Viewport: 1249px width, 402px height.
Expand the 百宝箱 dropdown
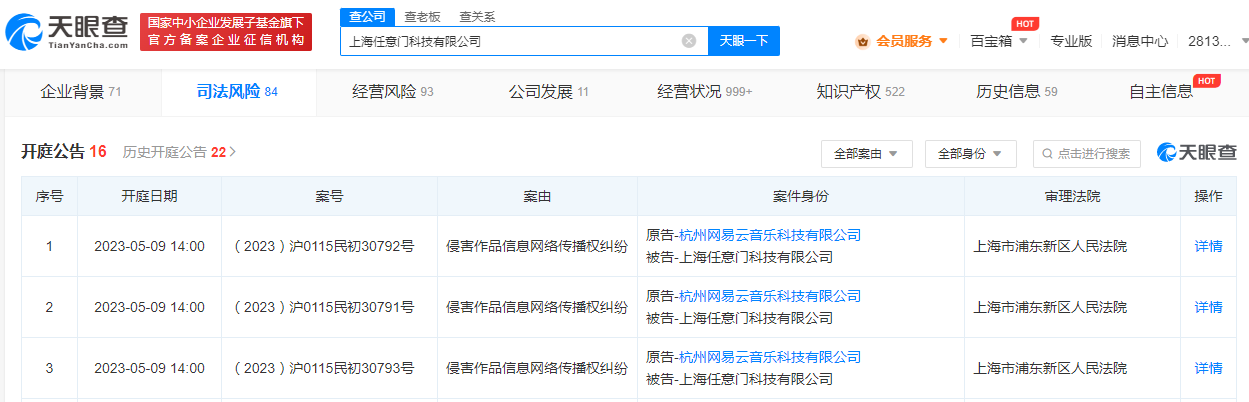pos(998,41)
